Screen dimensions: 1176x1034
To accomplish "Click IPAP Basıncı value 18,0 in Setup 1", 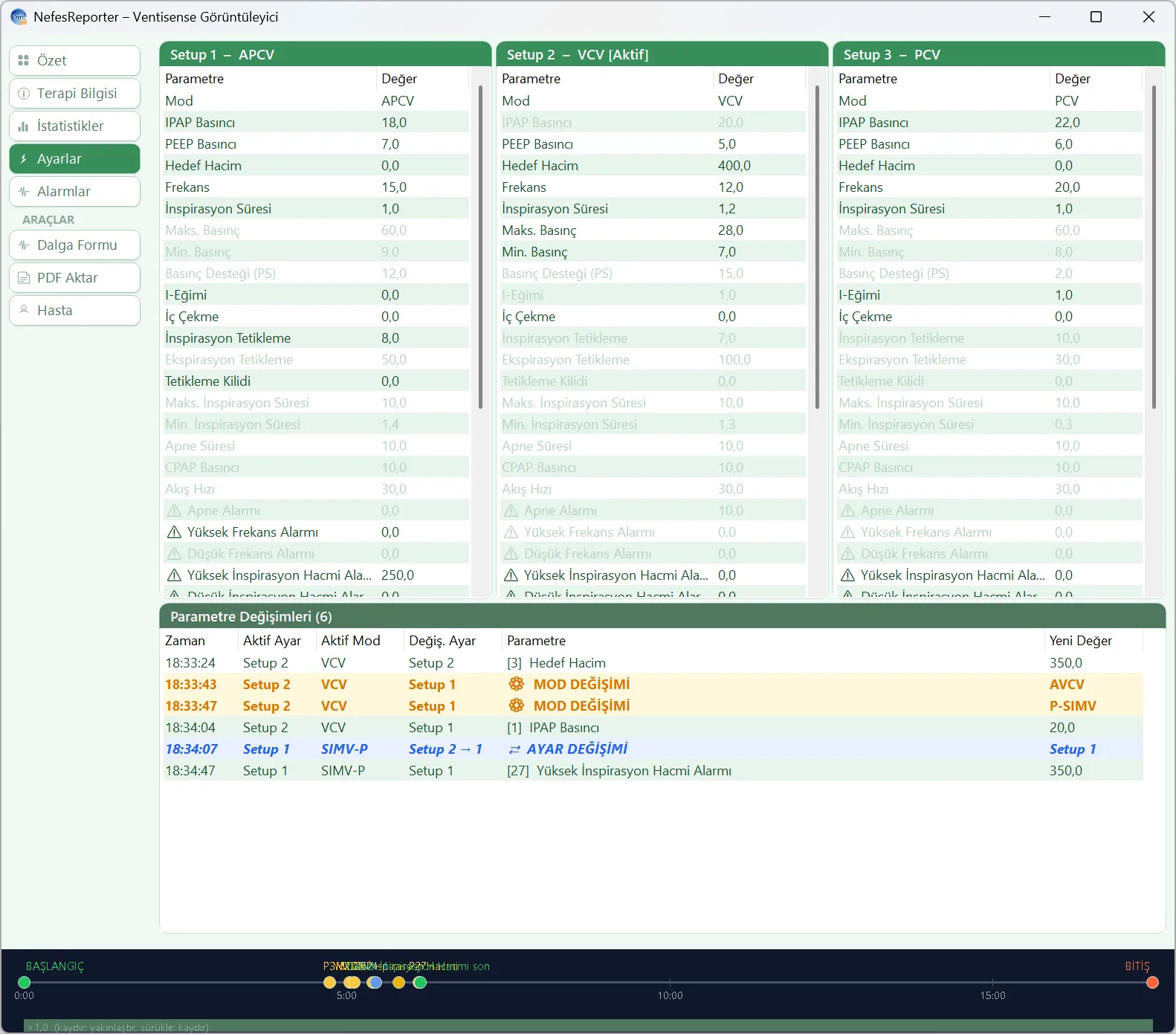I will 394,122.
